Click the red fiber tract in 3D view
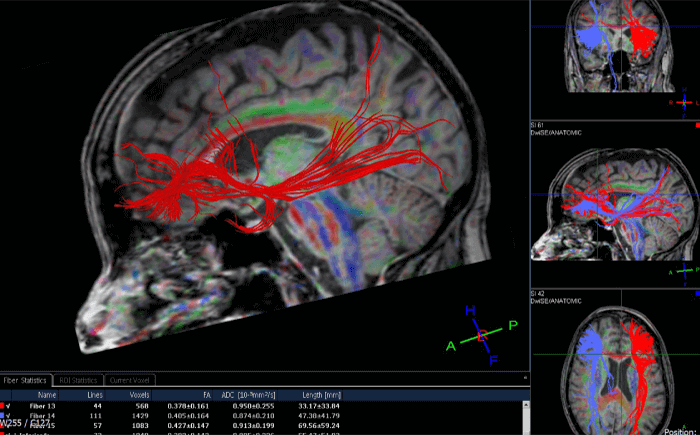700x435 pixels. click(x=200, y=168)
